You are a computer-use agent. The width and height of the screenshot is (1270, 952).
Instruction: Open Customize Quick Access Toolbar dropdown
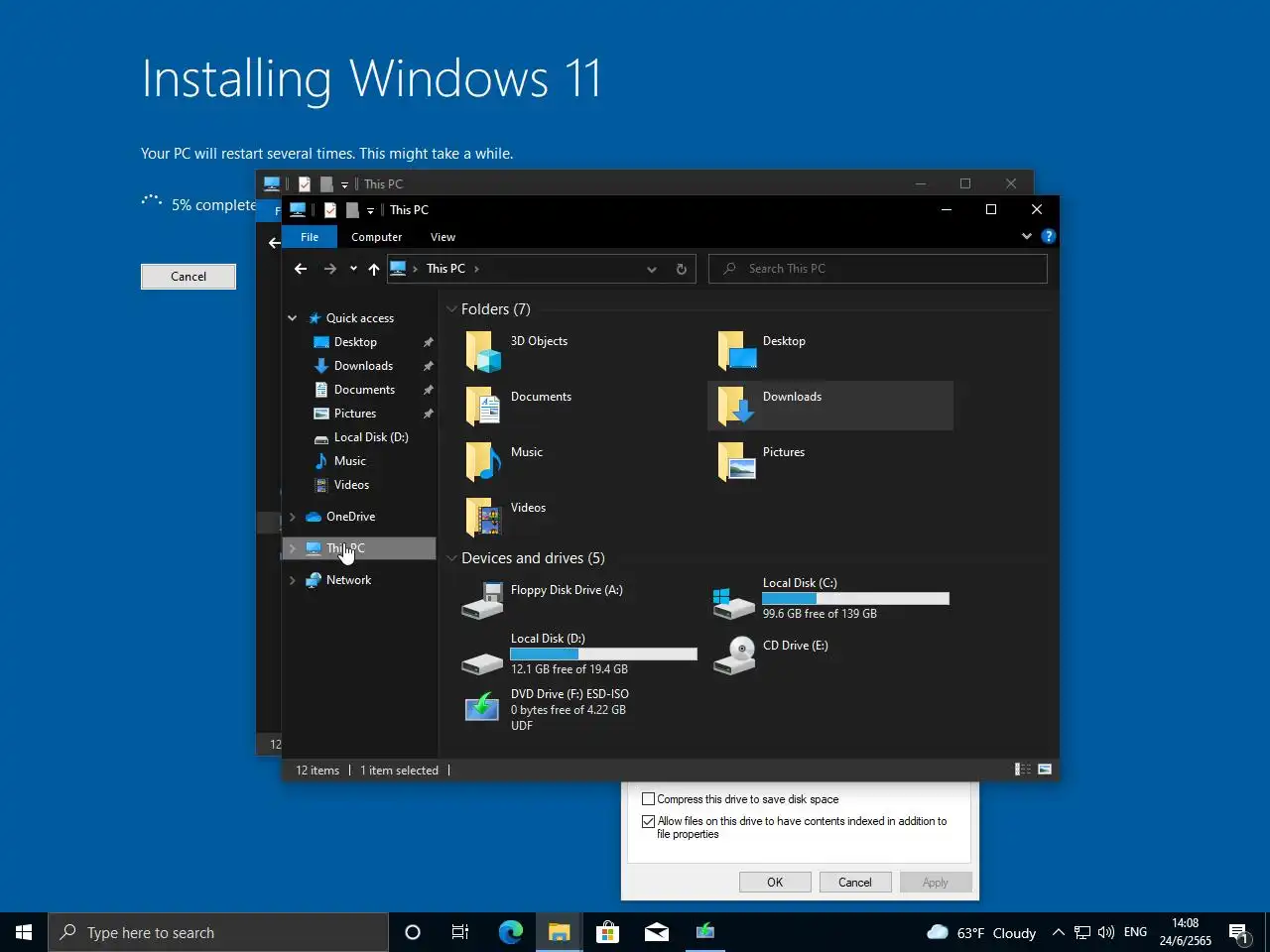pyautogui.click(x=370, y=210)
